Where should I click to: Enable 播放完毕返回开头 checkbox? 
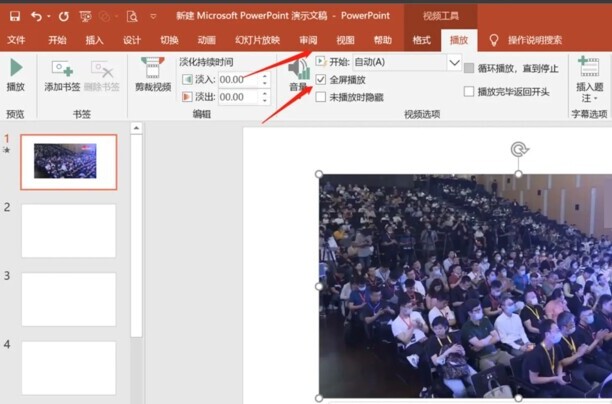[469, 92]
